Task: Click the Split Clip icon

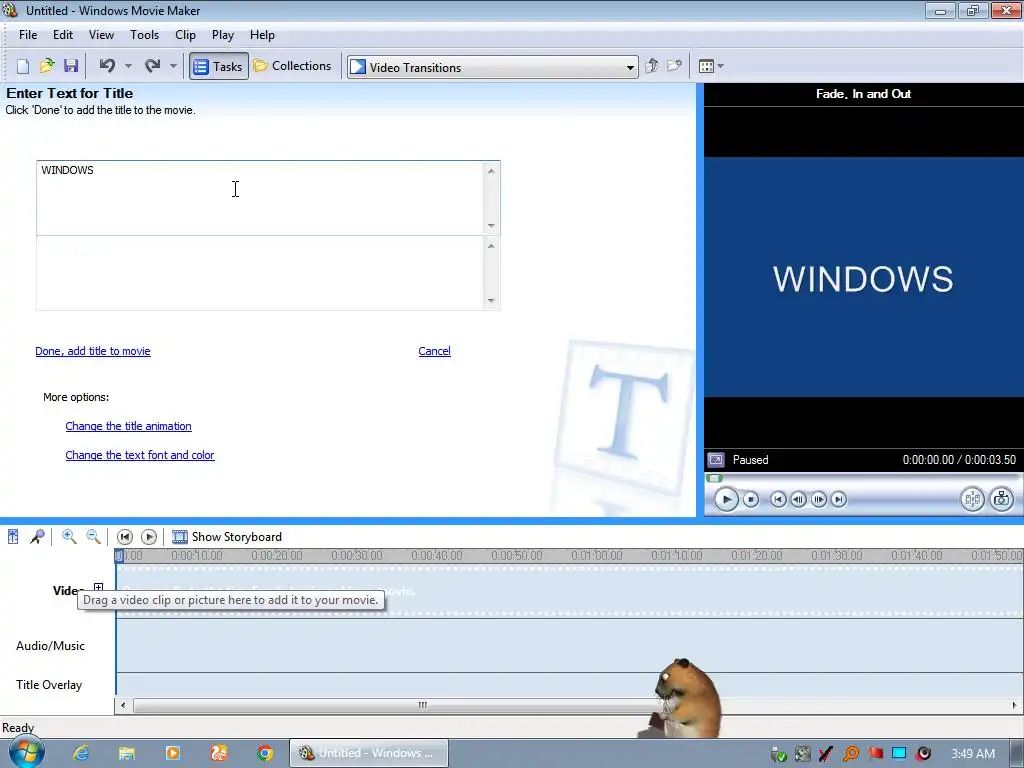Action: [x=972, y=500]
